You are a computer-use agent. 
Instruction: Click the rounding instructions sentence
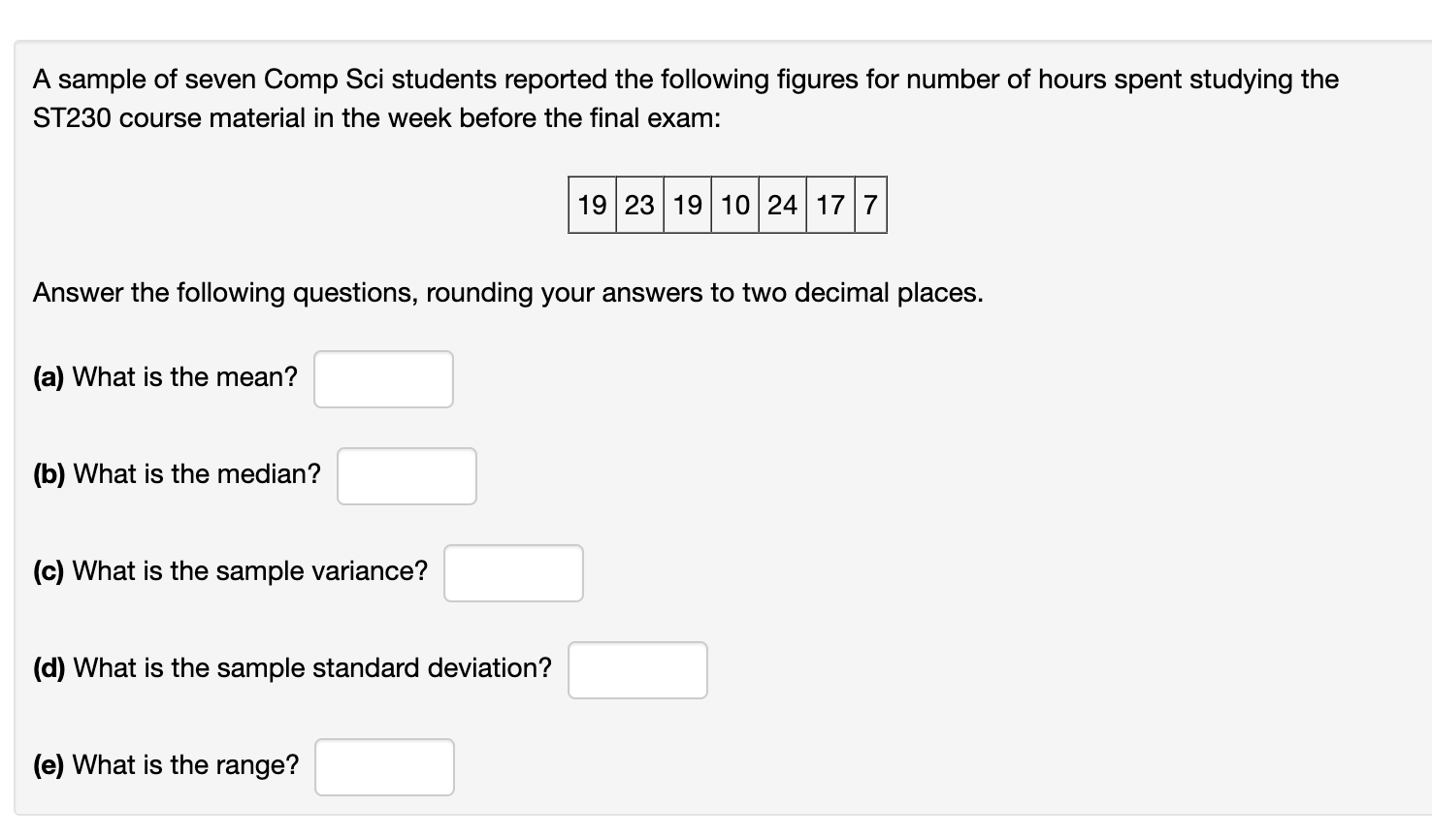pos(507,292)
